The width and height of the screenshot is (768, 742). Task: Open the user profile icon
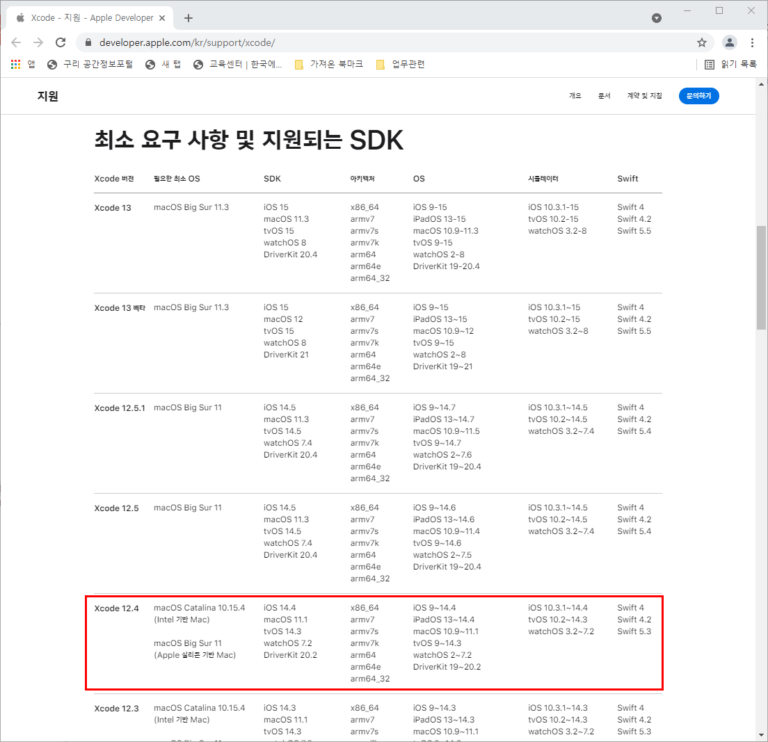pos(729,43)
